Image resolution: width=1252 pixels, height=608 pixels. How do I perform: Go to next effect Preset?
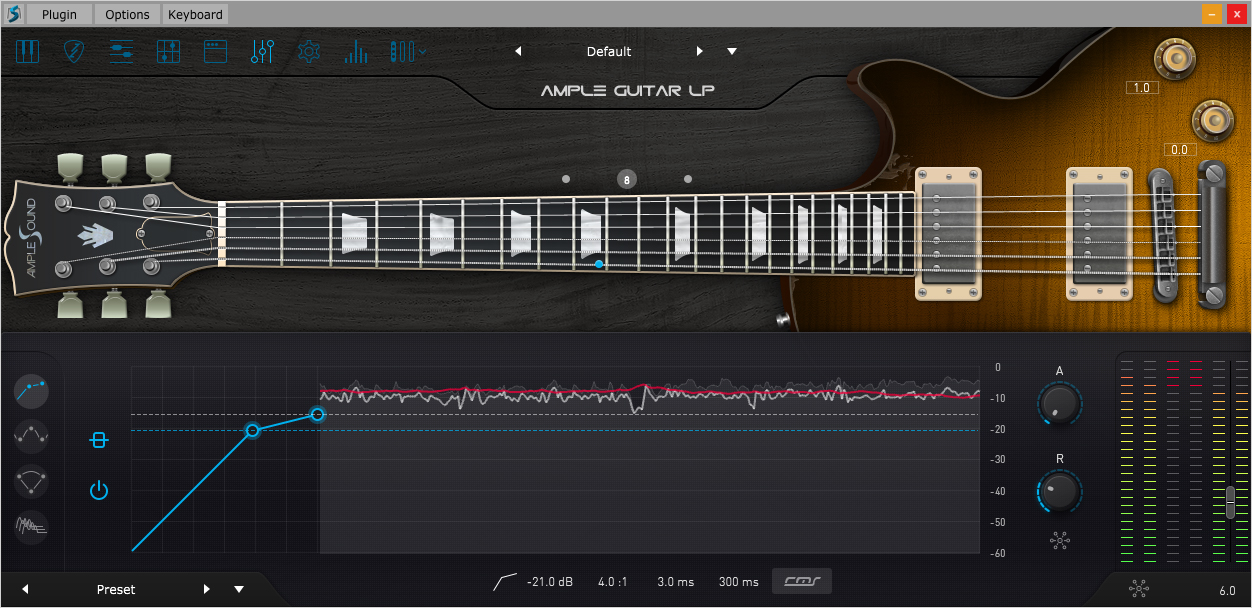(207, 589)
